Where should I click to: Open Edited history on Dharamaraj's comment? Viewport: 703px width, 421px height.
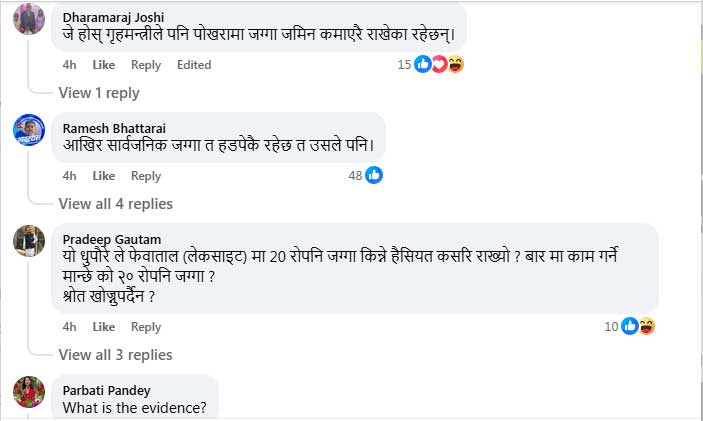point(194,65)
